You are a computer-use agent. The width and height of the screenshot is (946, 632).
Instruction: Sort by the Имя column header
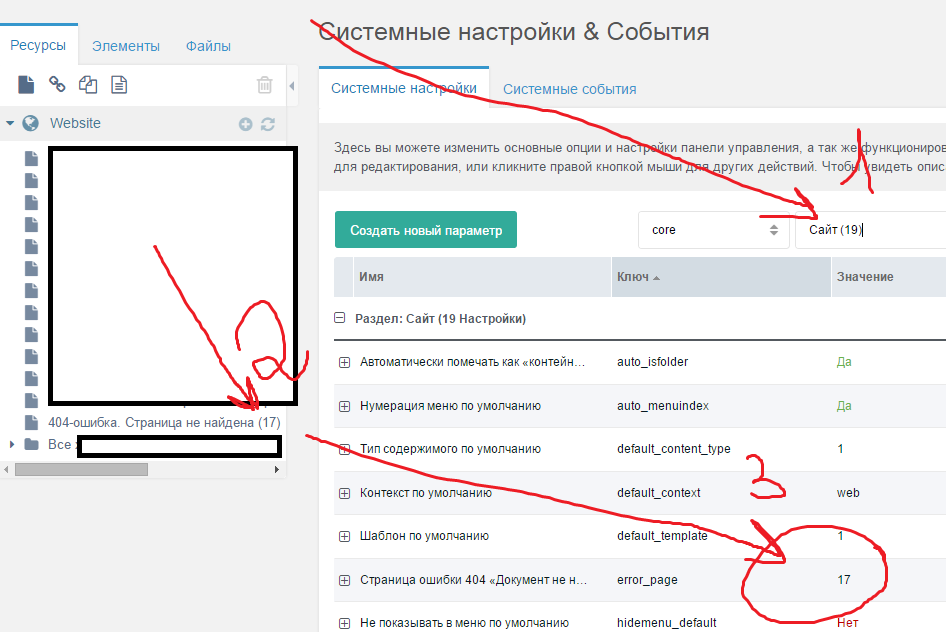click(x=482, y=277)
